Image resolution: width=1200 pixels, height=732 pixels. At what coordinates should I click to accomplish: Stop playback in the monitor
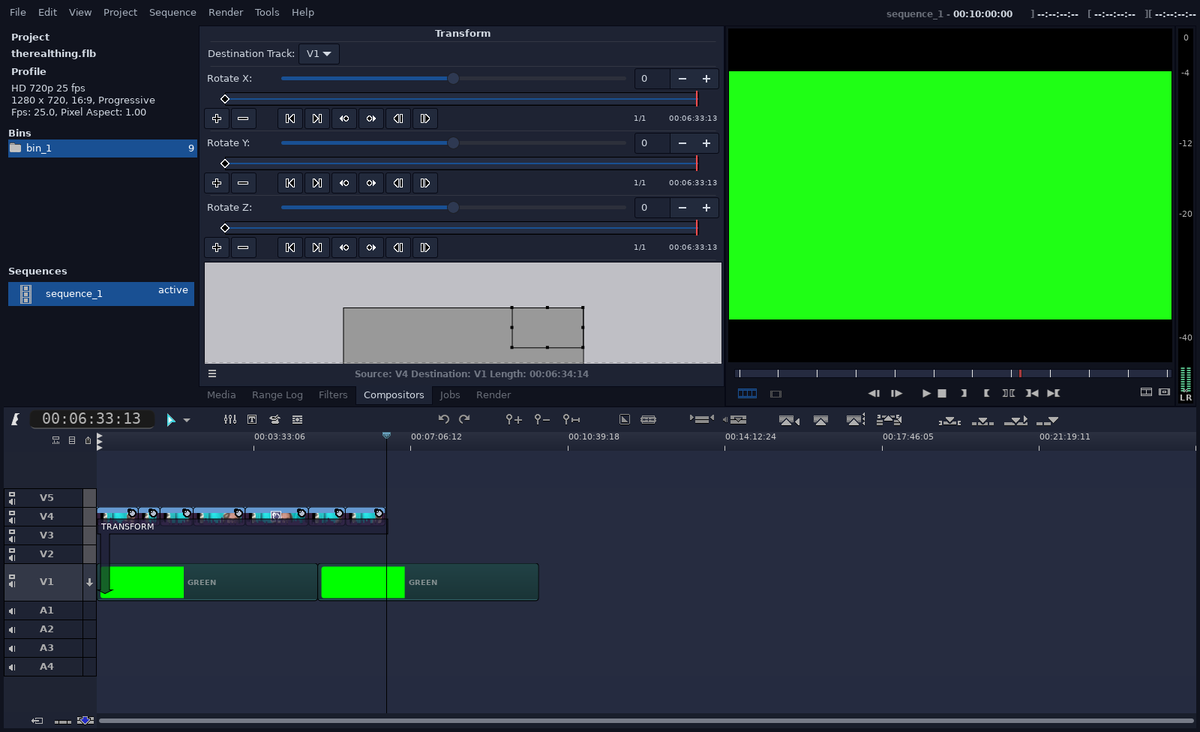click(x=942, y=394)
